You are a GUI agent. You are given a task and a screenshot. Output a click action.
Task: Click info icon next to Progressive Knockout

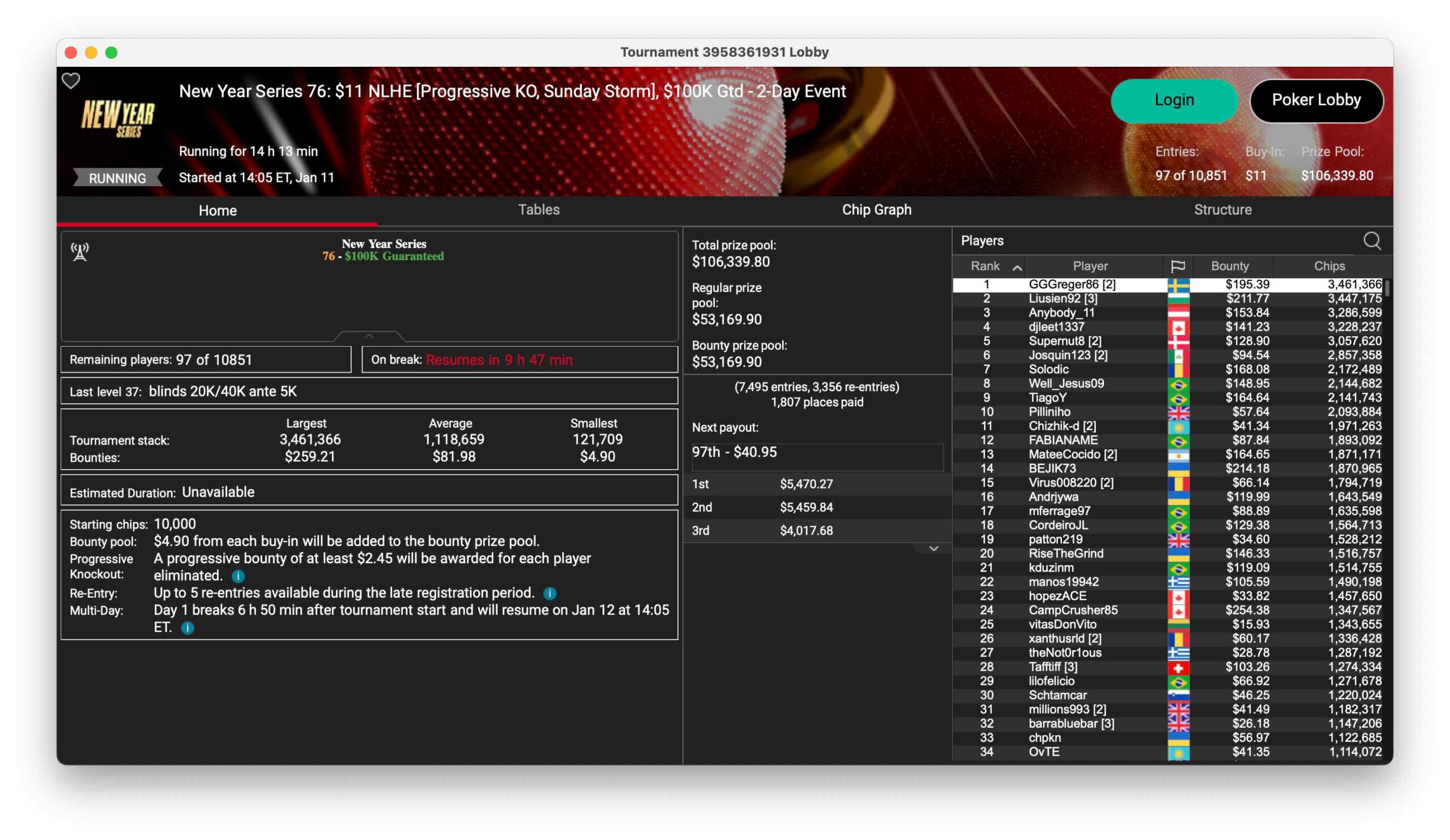click(x=238, y=576)
